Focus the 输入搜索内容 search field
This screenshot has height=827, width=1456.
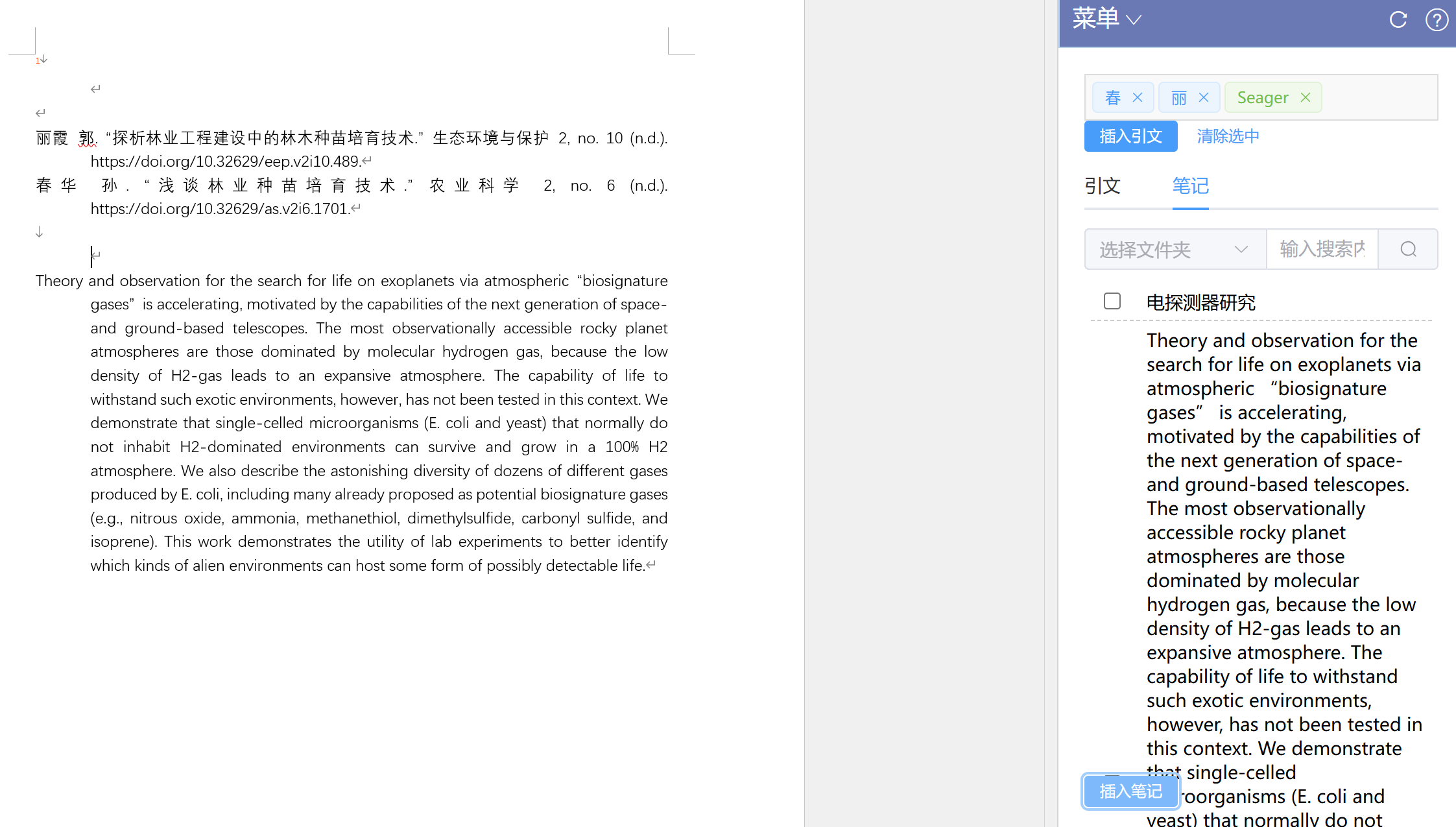[x=1322, y=249]
